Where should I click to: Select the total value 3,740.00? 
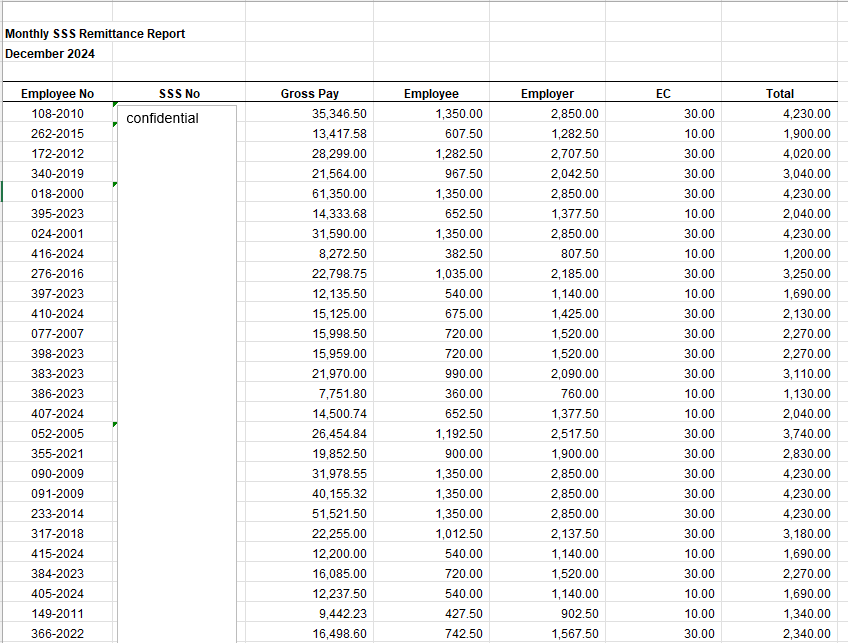coord(807,434)
